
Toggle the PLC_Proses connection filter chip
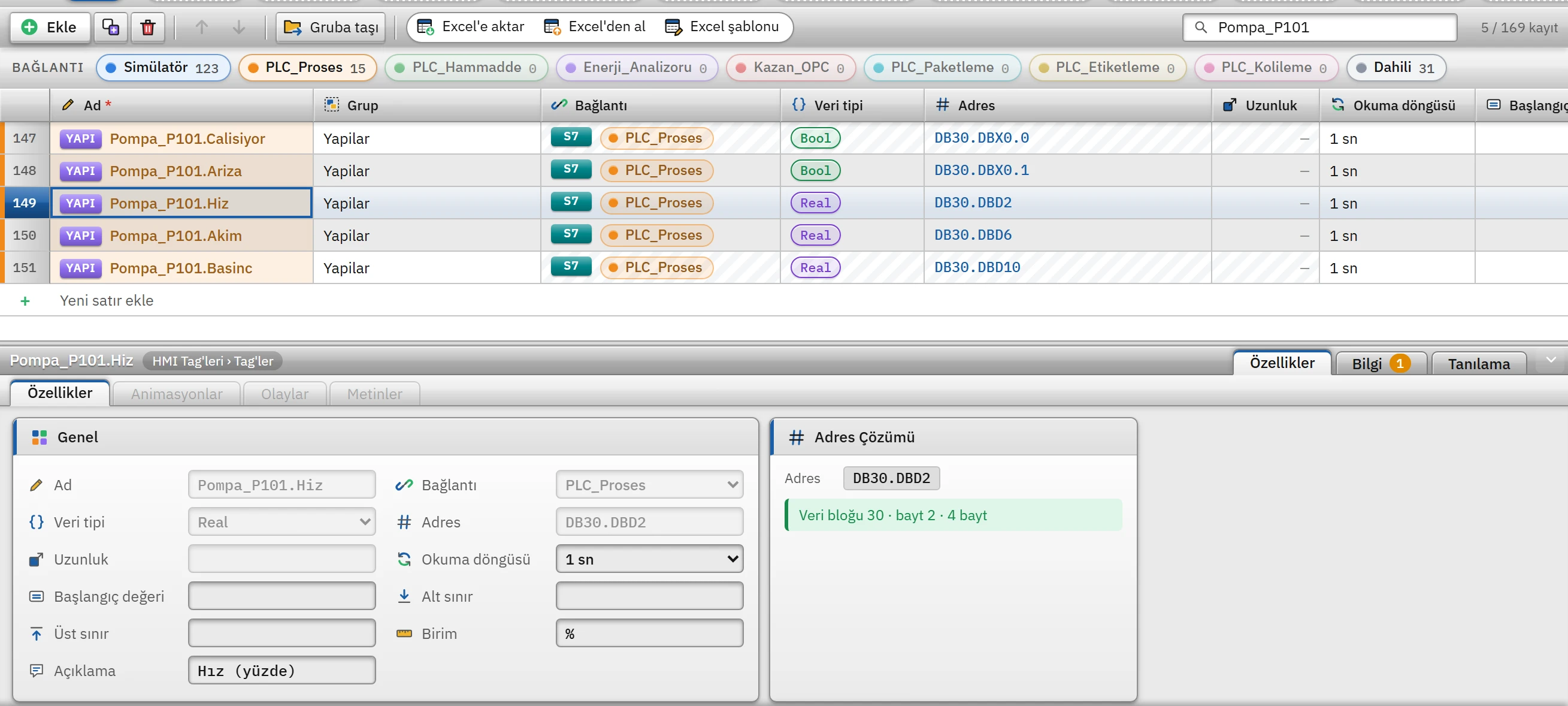click(x=307, y=67)
